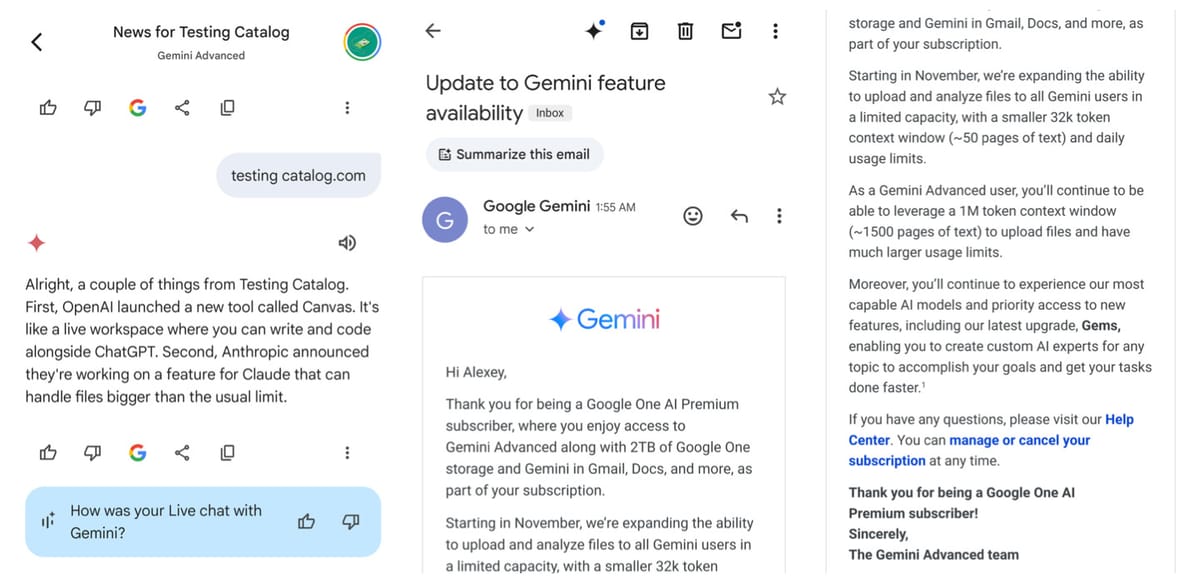Click the Summarize this email button

514,154
